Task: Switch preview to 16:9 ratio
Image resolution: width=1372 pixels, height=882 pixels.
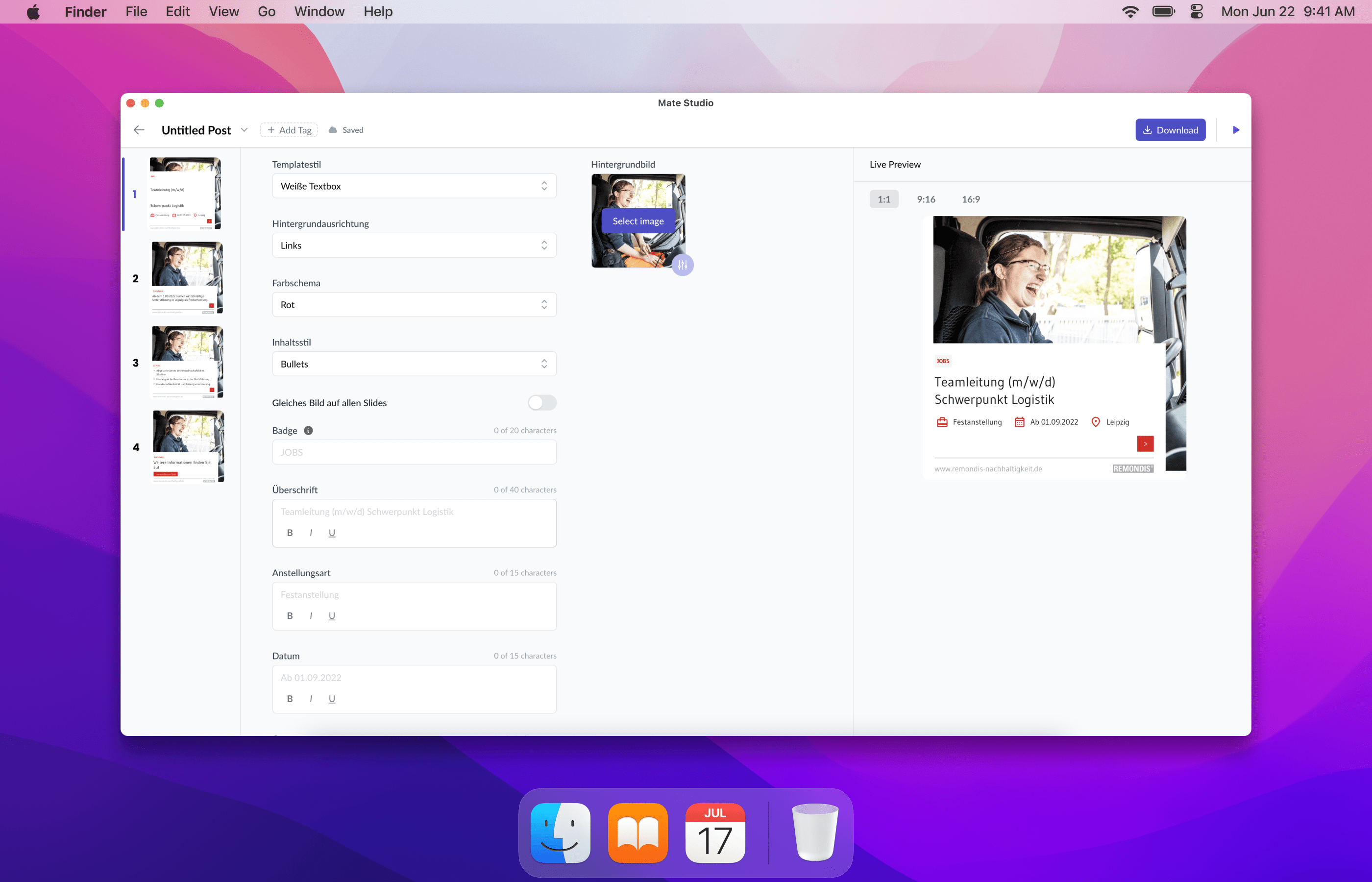Action: (971, 199)
